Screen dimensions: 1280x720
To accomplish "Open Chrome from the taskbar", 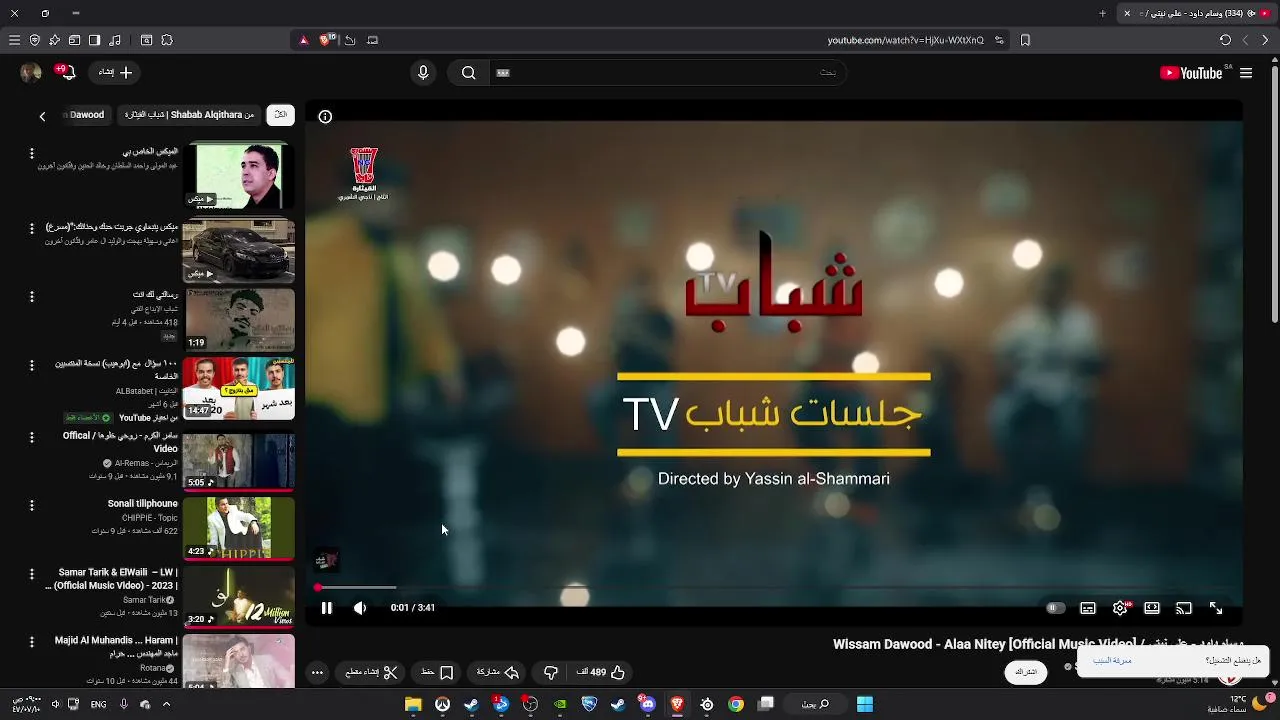I will (736, 704).
